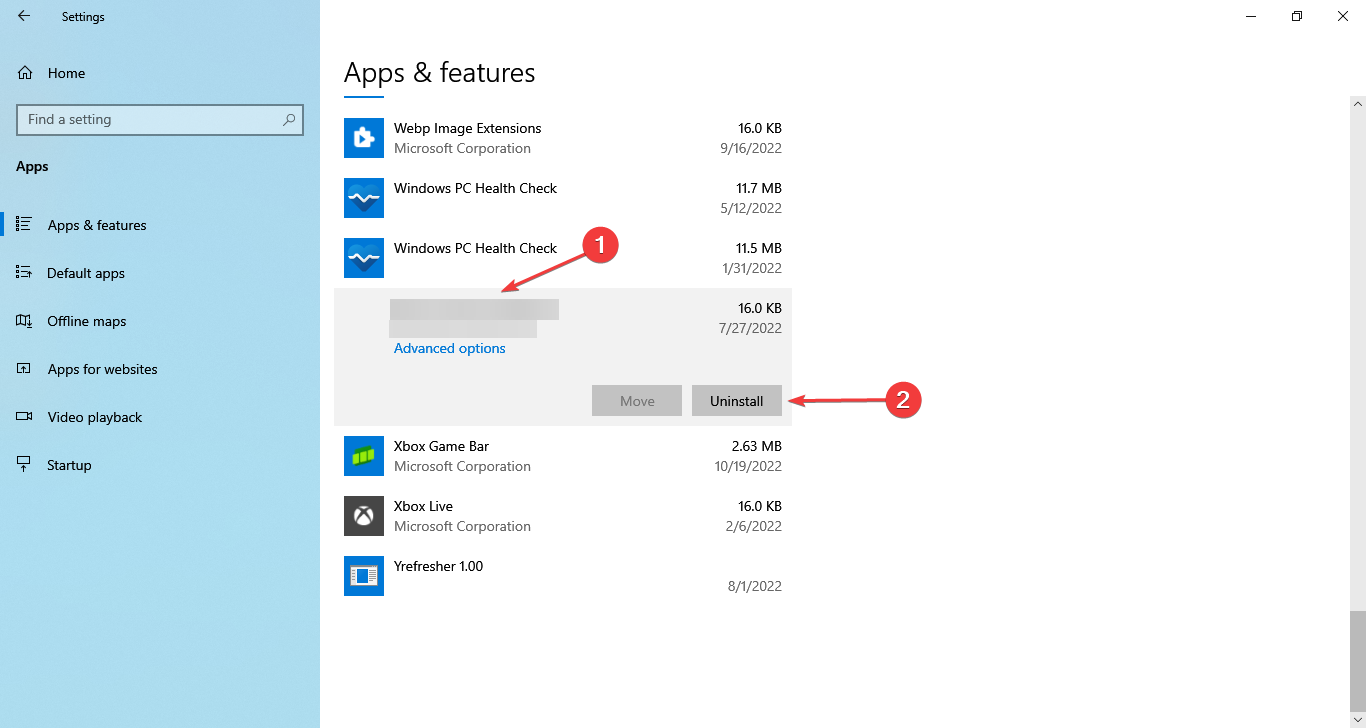Click the Home icon in sidebar
The image size is (1366, 728).
pos(25,73)
